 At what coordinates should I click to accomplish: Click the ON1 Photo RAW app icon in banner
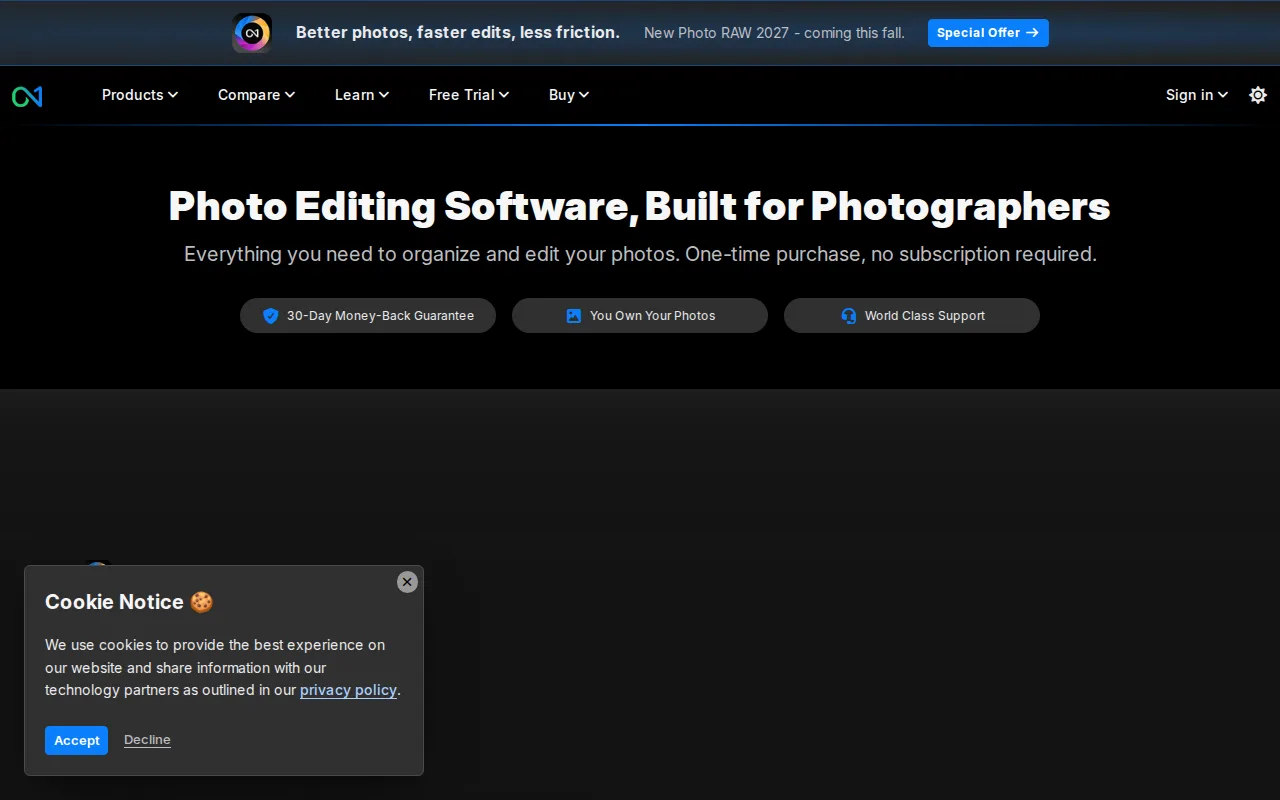pos(252,33)
